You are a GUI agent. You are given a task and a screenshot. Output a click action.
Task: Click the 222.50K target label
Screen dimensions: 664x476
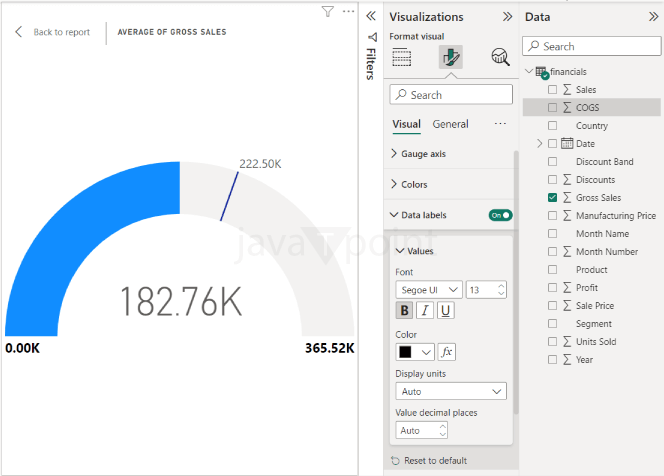pyautogui.click(x=260, y=164)
